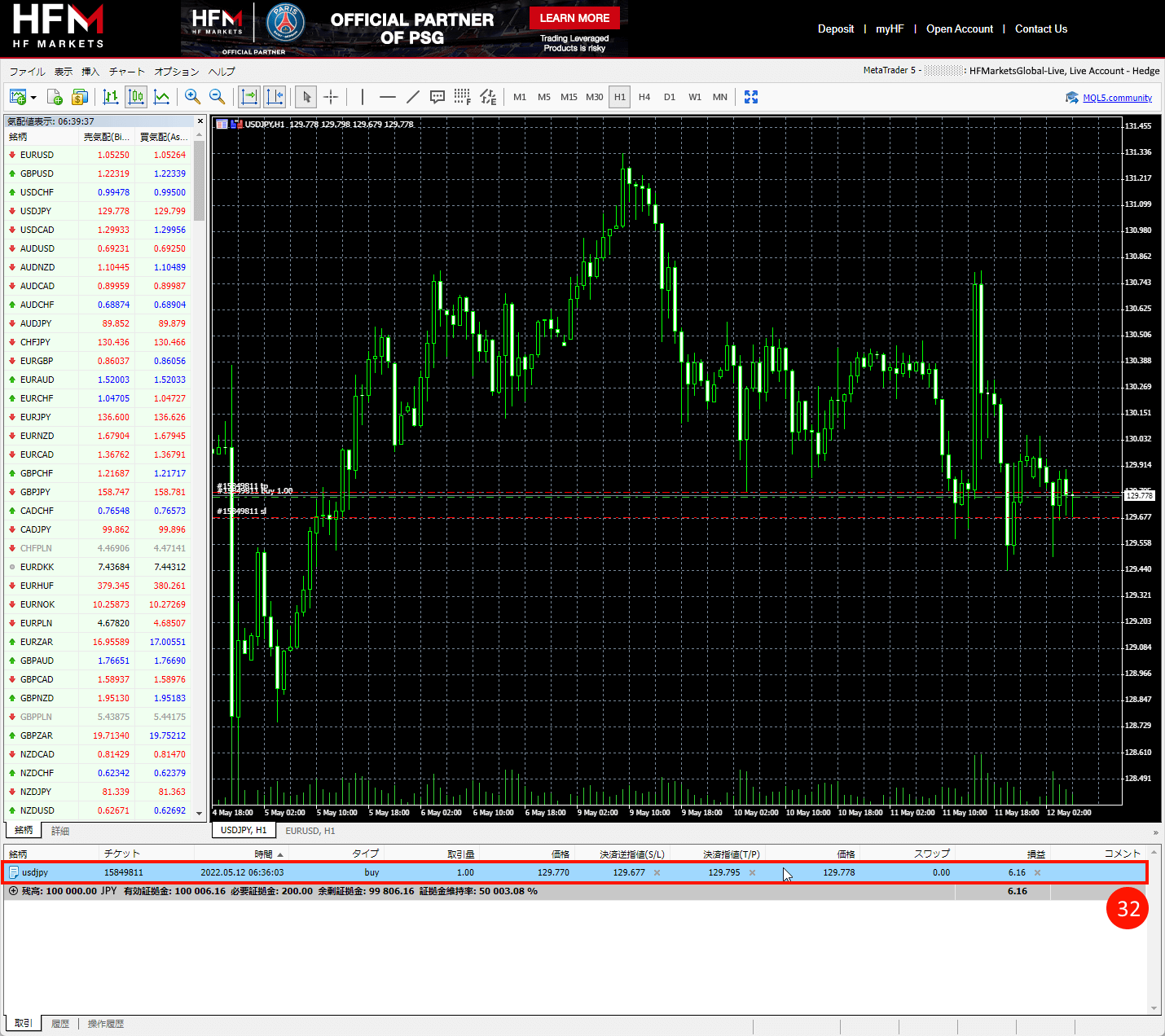Sort trades by the 時間 column header
The width and height of the screenshot is (1165, 1036).
[263, 854]
